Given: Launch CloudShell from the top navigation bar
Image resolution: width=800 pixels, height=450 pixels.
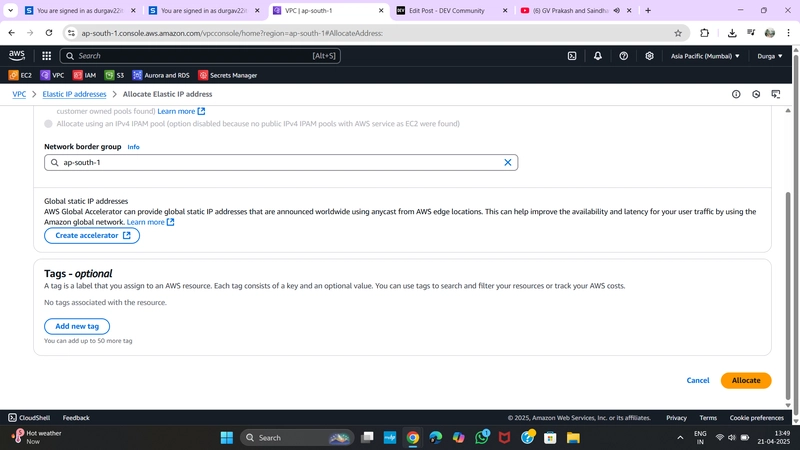Looking at the screenshot, I should [x=572, y=56].
